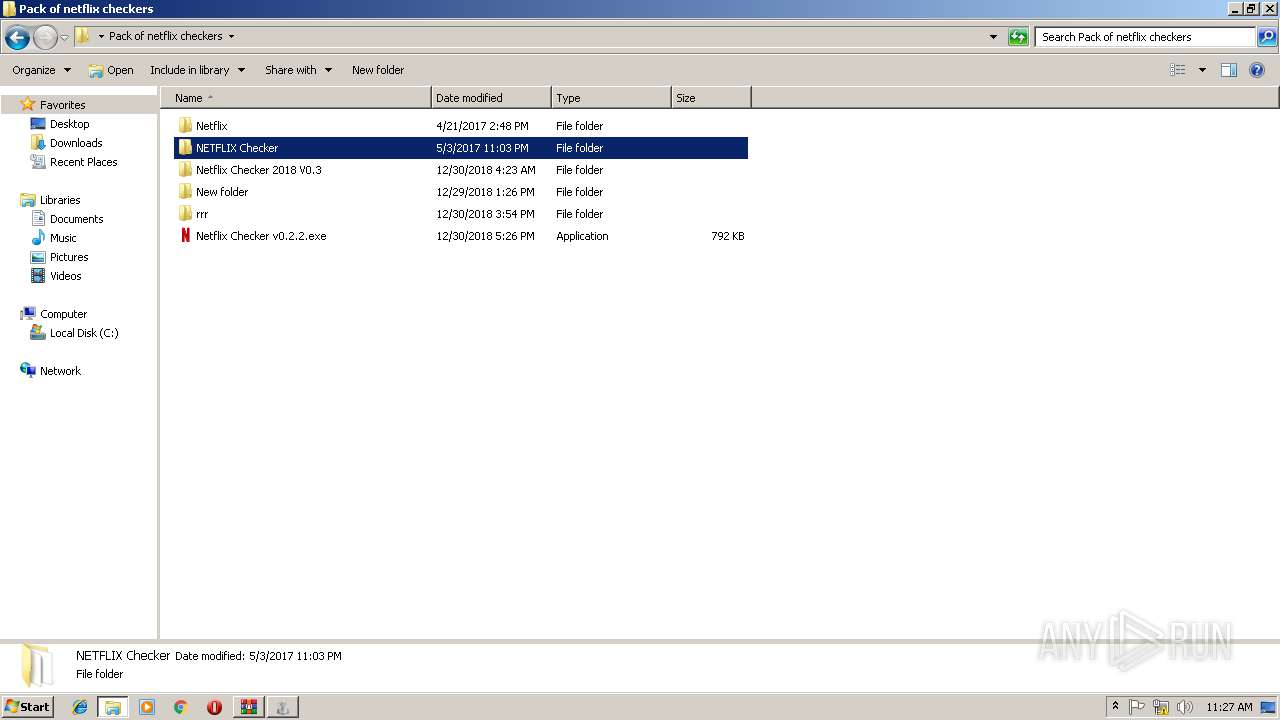Select Favorites in the navigation pane
Screen dimensions: 1280x720
click(62, 105)
